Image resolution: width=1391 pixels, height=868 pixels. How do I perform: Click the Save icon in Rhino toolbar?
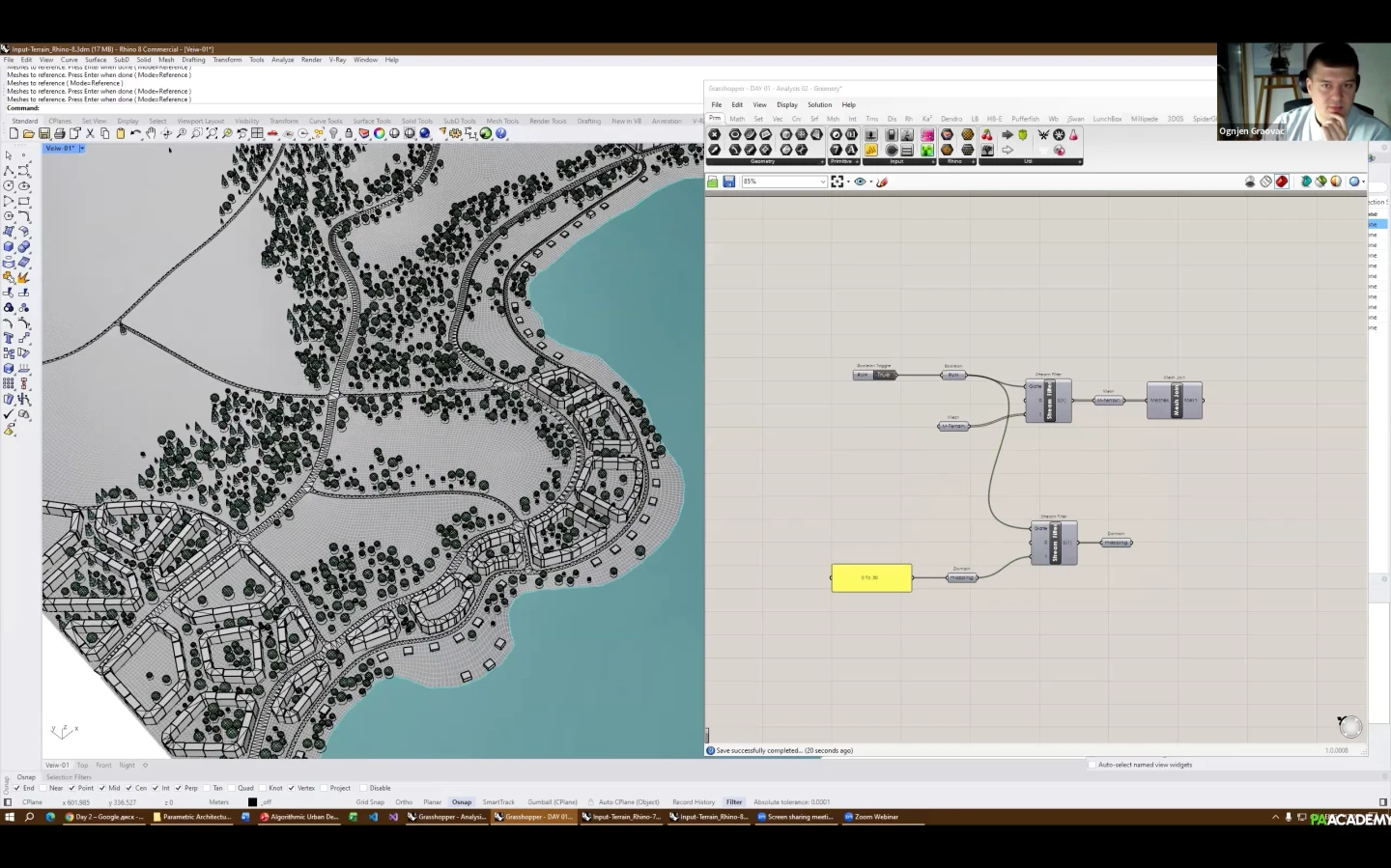pos(43,134)
